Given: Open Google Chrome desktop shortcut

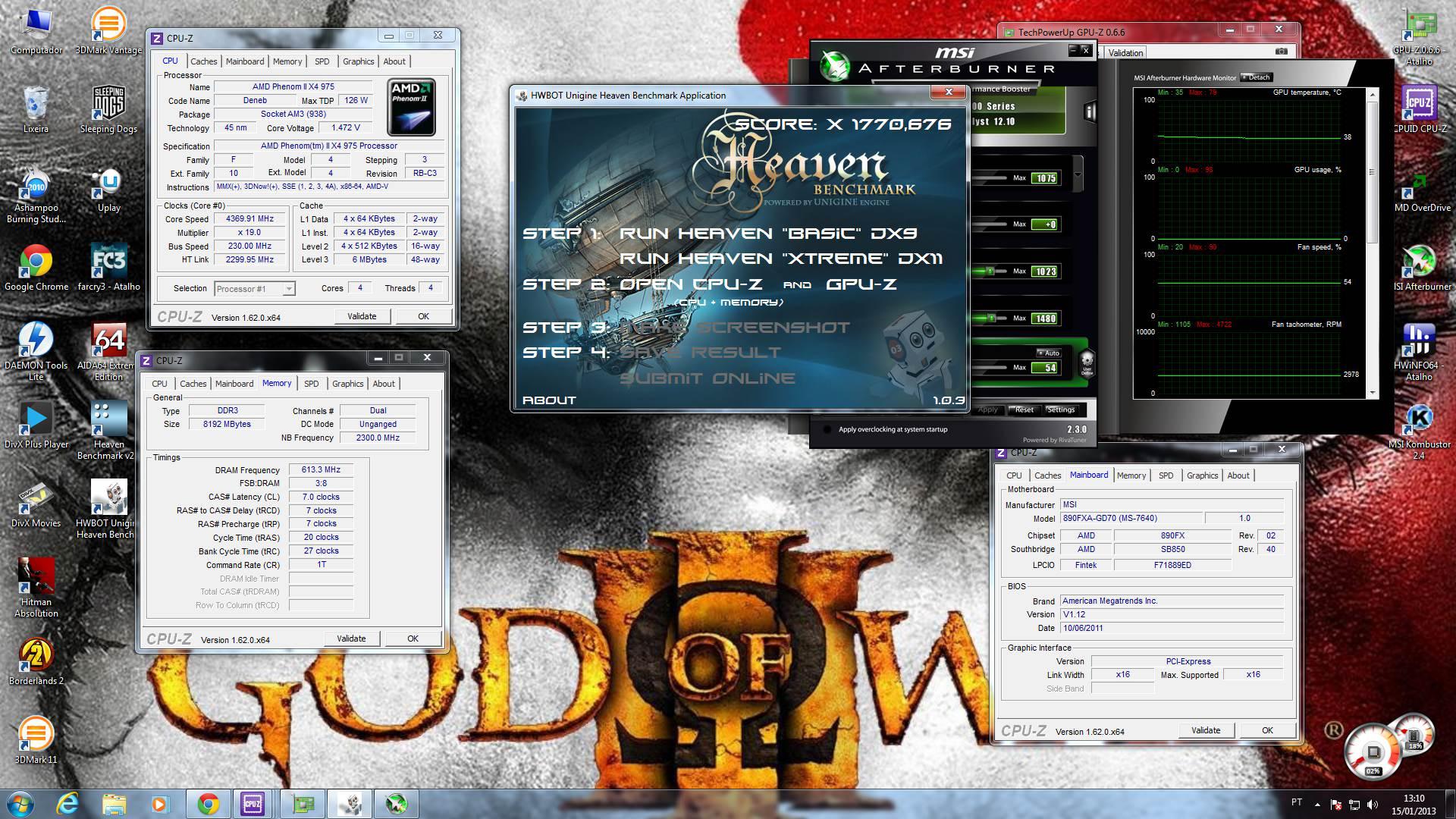Looking at the screenshot, I should 36,267.
